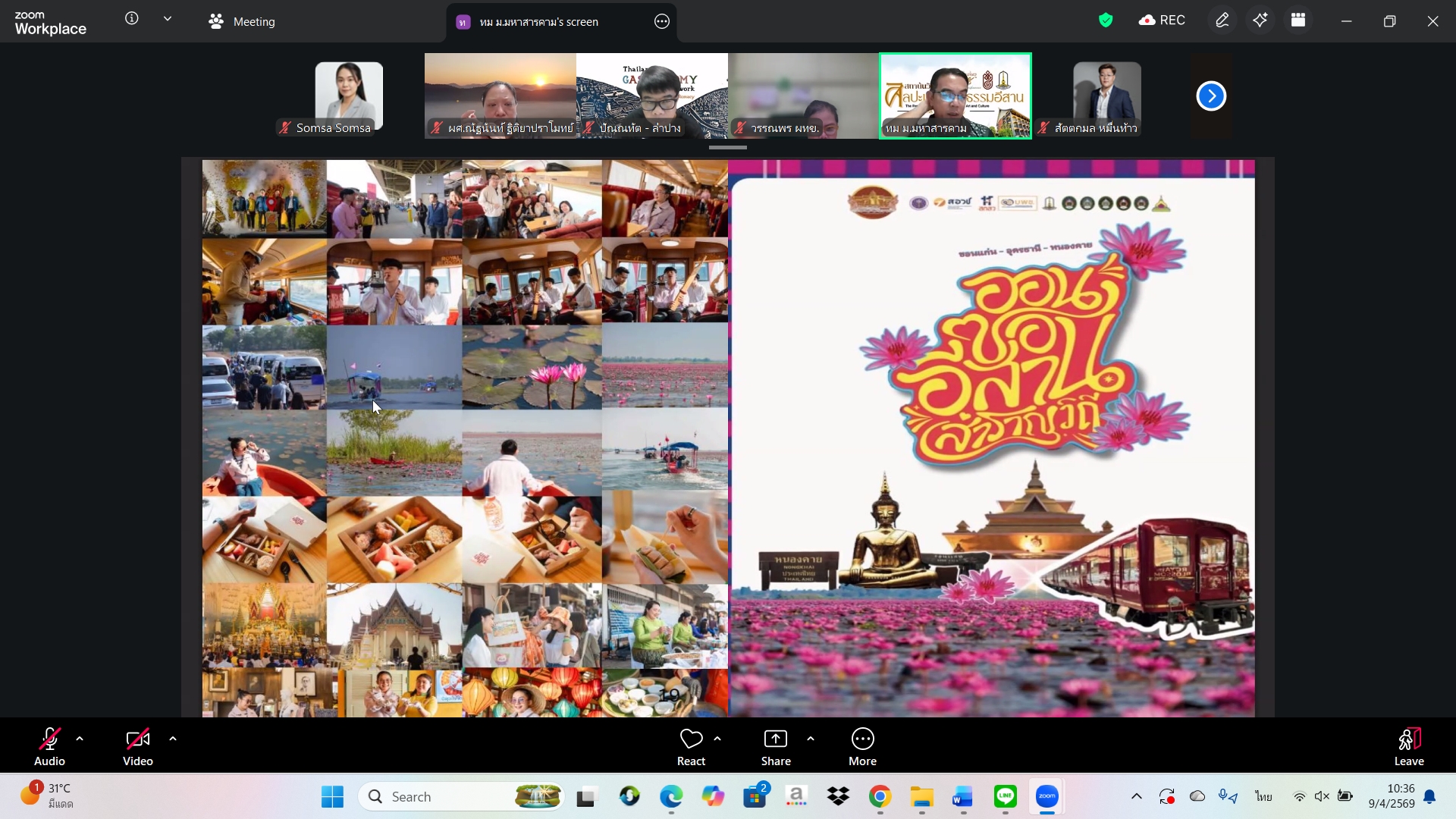Image resolution: width=1456 pixels, height=819 pixels.
Task: Open the AI Companion sparkle icon
Action: click(x=1260, y=20)
